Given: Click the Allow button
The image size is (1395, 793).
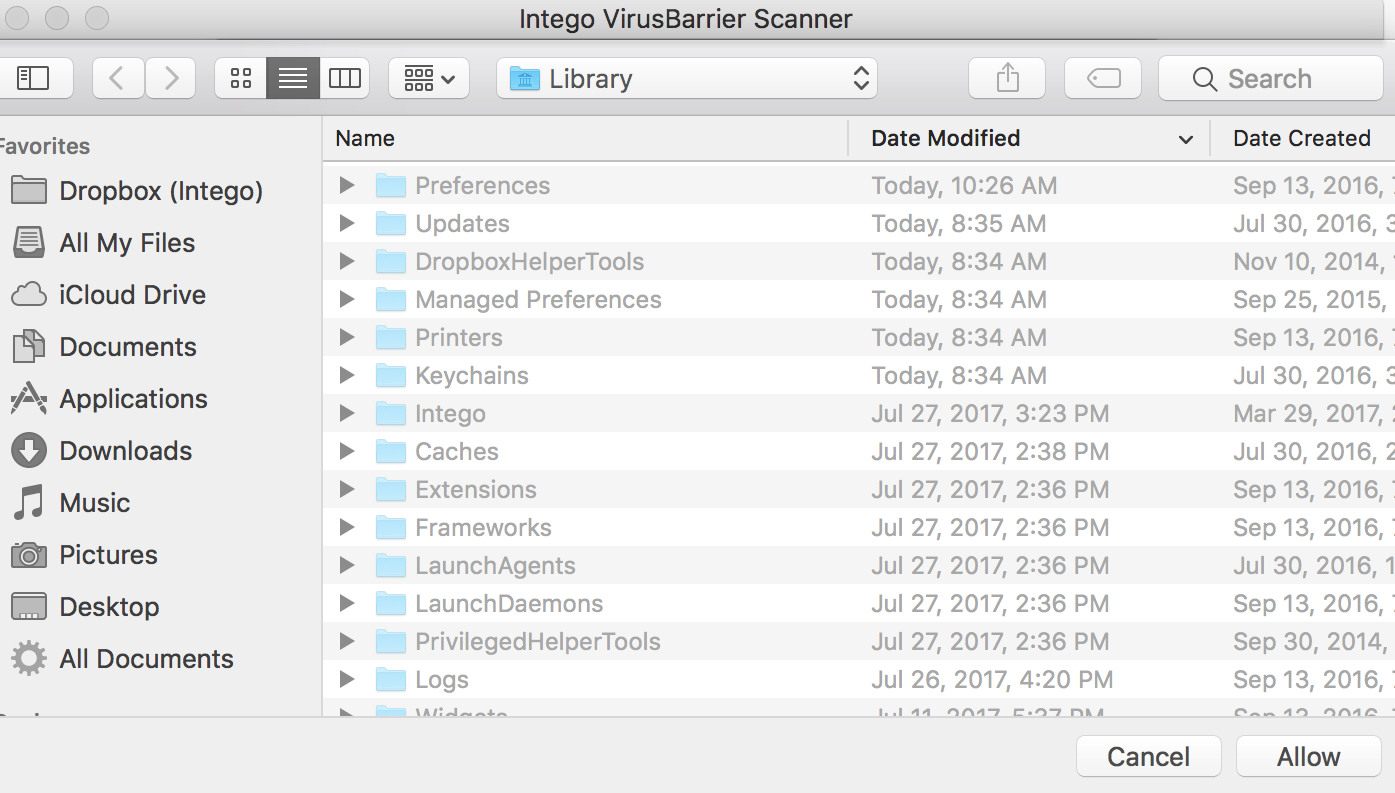Looking at the screenshot, I should (1308, 757).
